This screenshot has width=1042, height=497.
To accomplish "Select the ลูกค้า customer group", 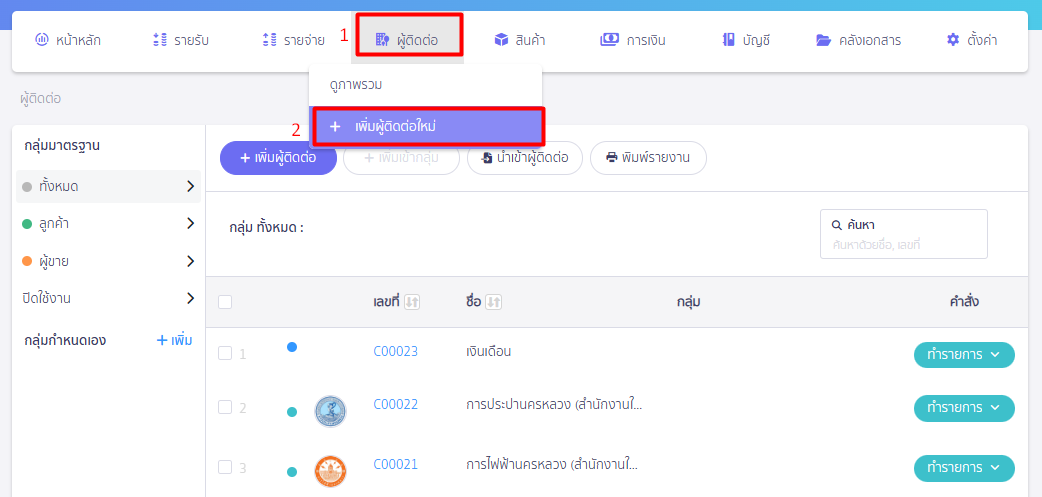I will 108,224.
